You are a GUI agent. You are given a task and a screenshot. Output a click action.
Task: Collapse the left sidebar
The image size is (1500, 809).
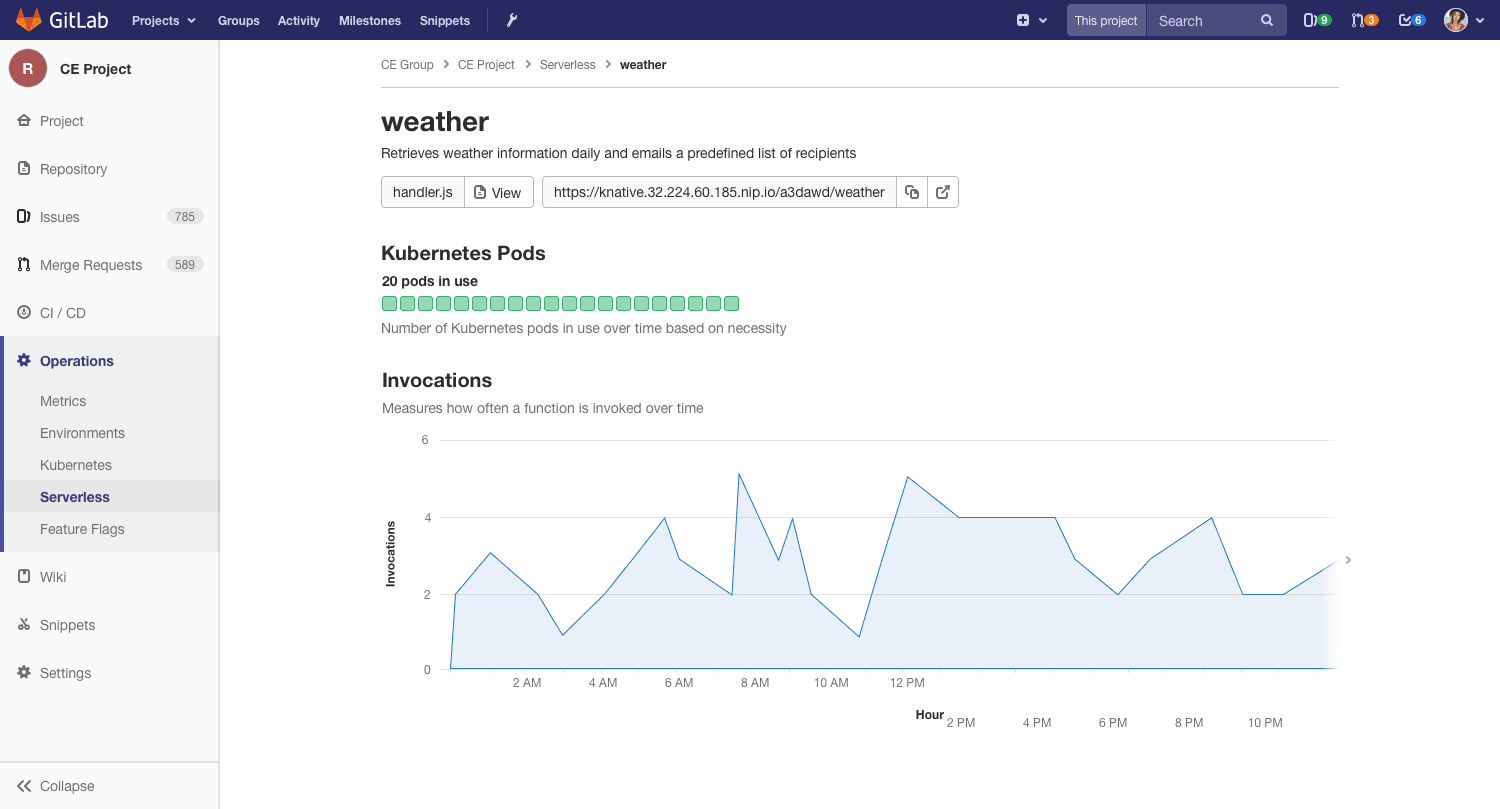[54, 786]
